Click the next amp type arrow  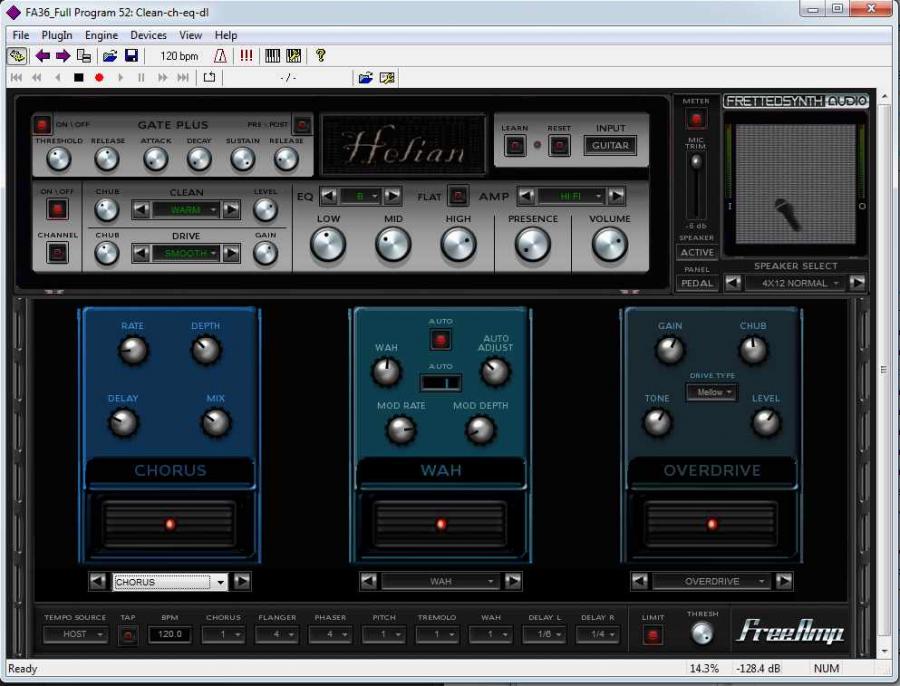pyautogui.click(x=616, y=196)
